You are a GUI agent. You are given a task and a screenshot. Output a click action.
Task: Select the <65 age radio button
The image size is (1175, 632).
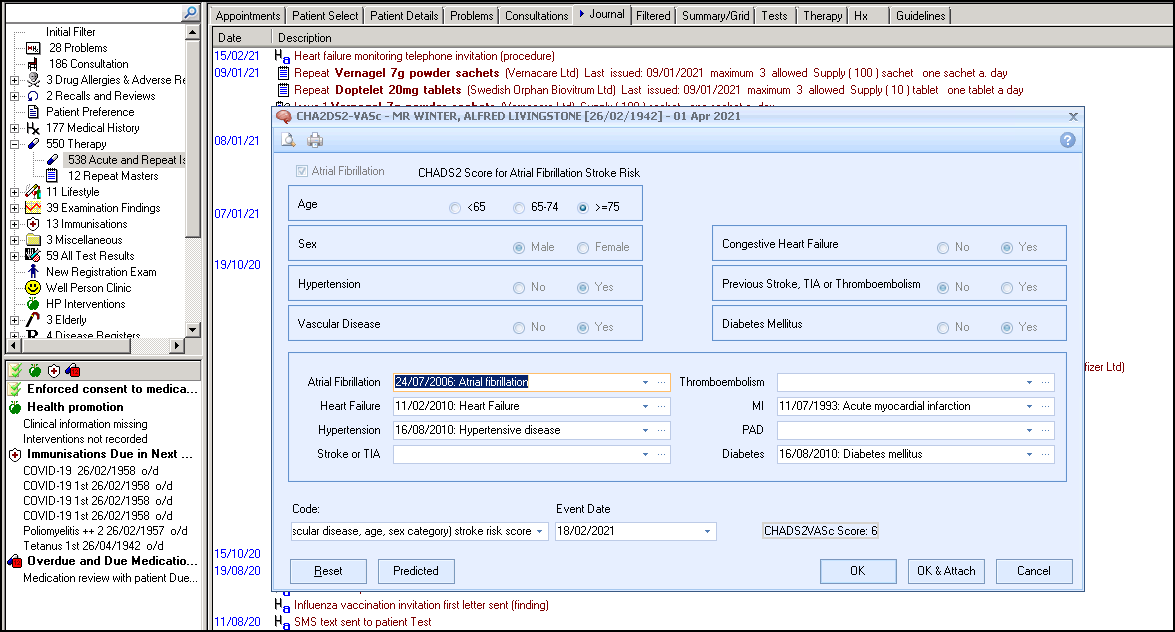coord(456,208)
